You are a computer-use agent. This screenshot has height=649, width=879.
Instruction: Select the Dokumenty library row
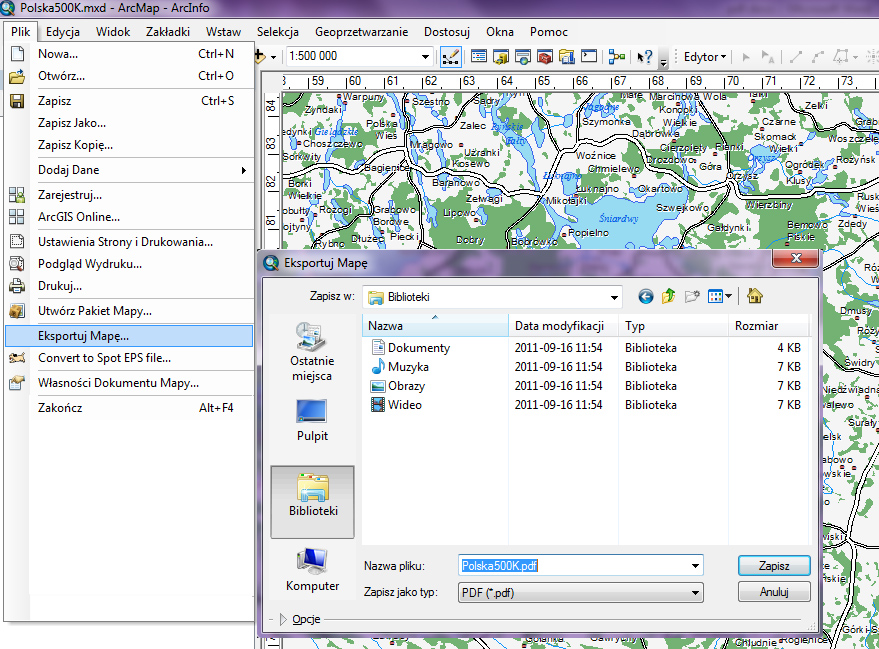(x=586, y=348)
